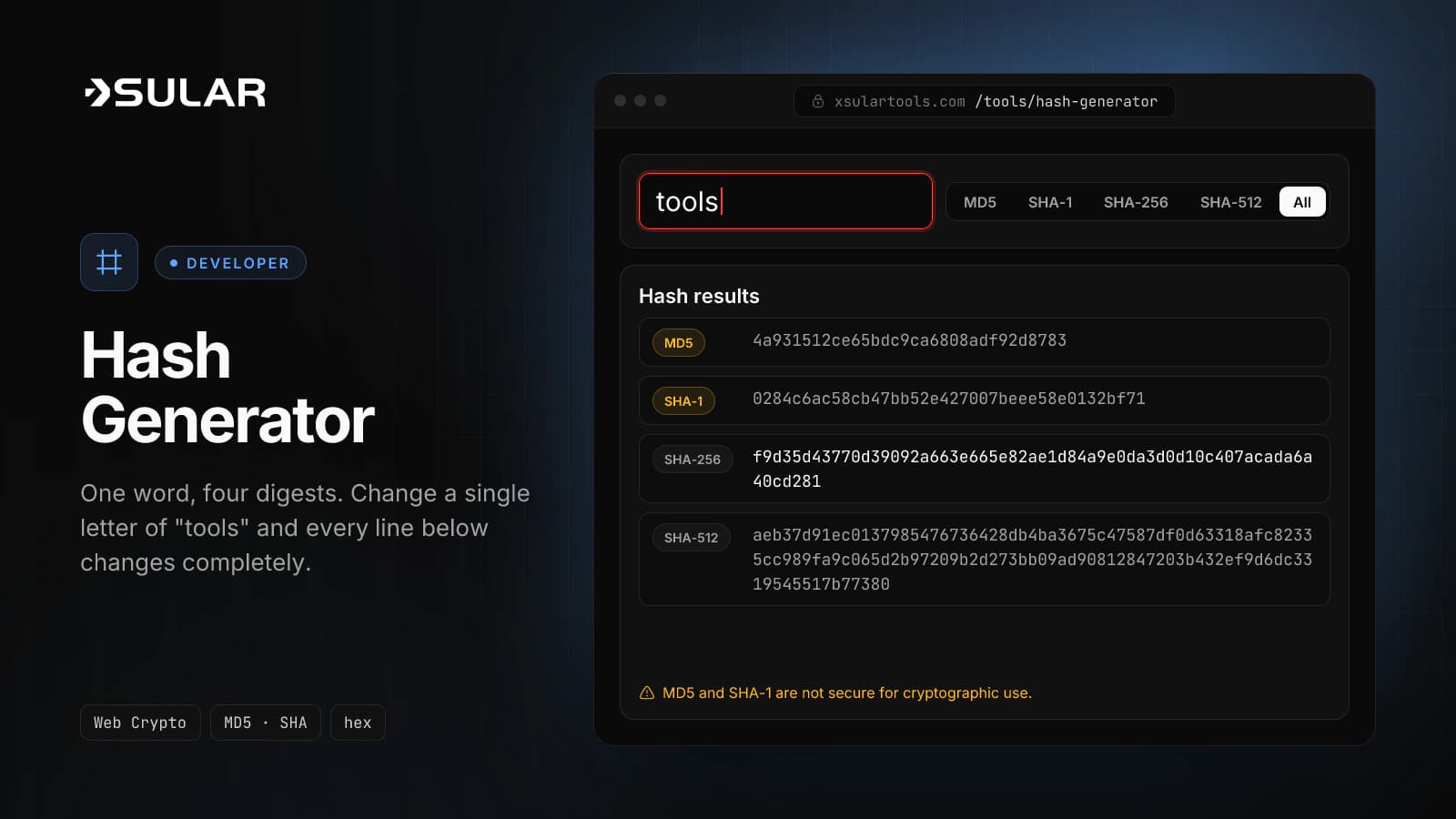Click the XSULAR logo

175,92
